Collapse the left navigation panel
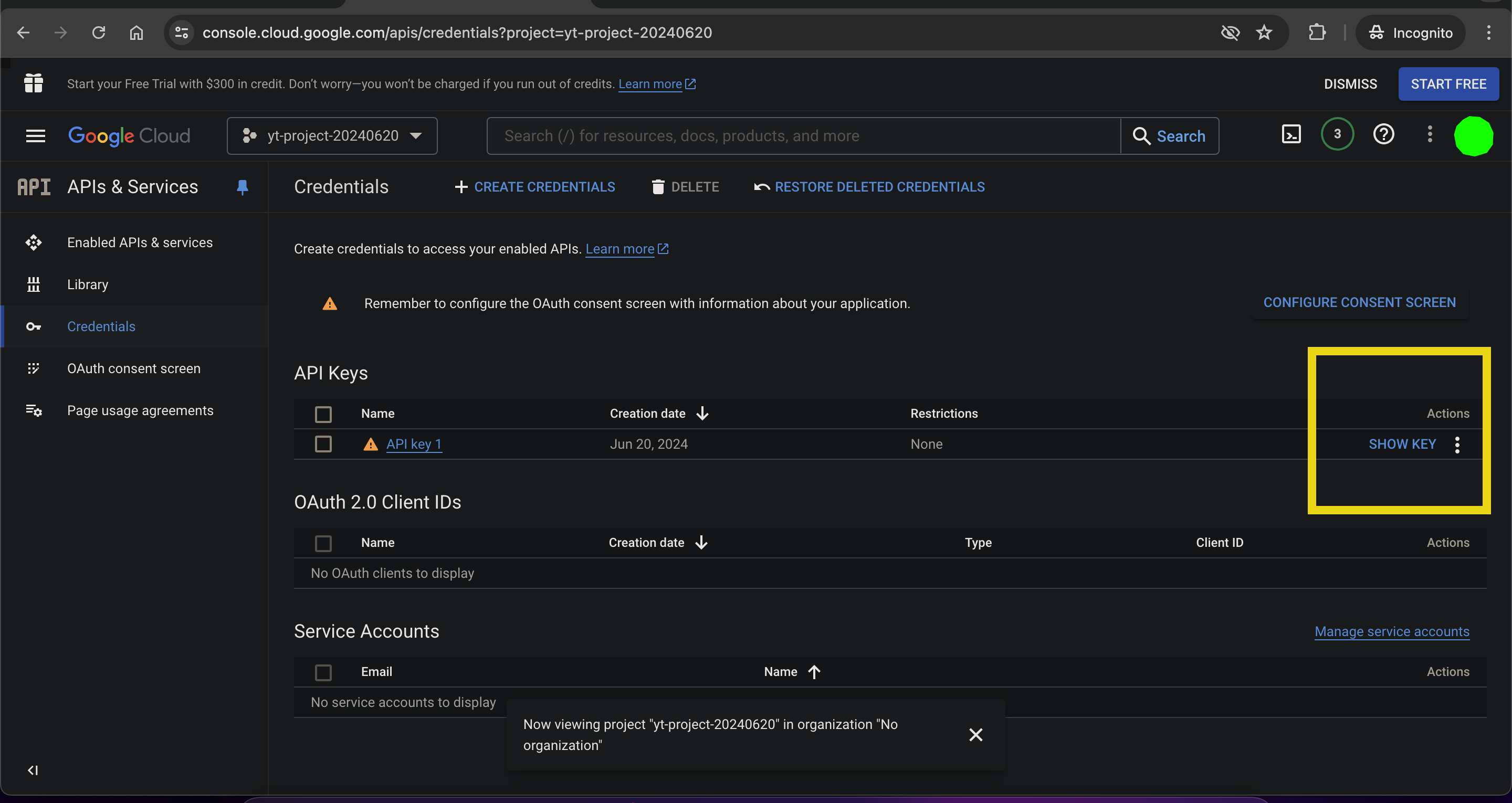1512x803 pixels. (x=33, y=770)
